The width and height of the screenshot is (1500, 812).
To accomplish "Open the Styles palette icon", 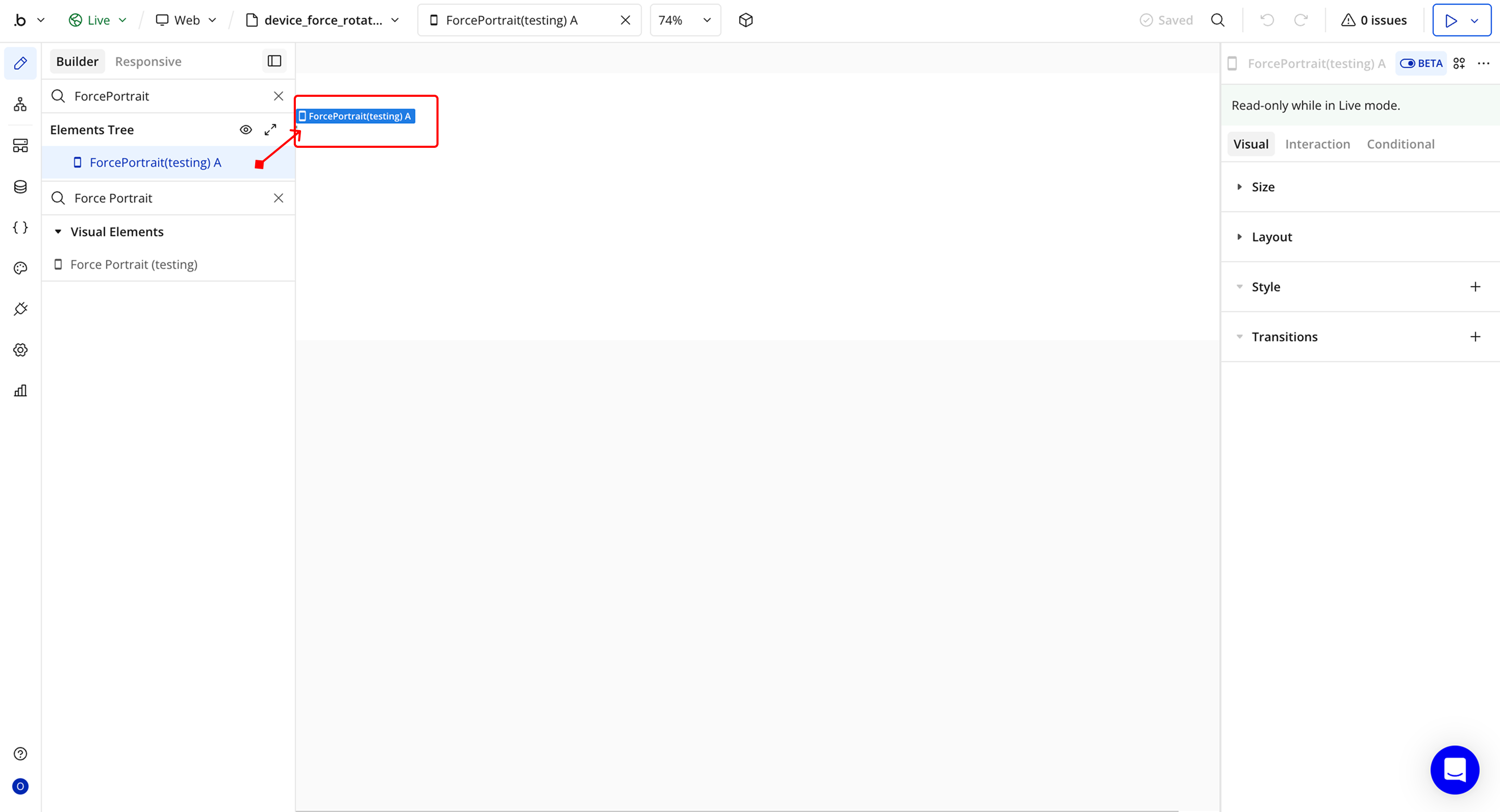I will pos(20,269).
